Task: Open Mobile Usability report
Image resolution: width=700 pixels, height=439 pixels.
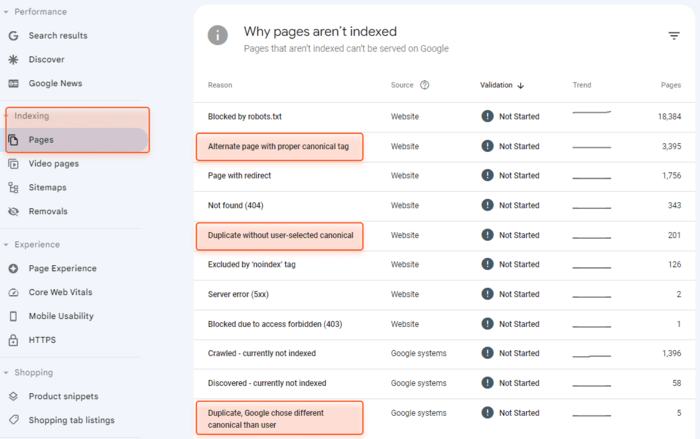Action: pyautogui.click(x=61, y=316)
